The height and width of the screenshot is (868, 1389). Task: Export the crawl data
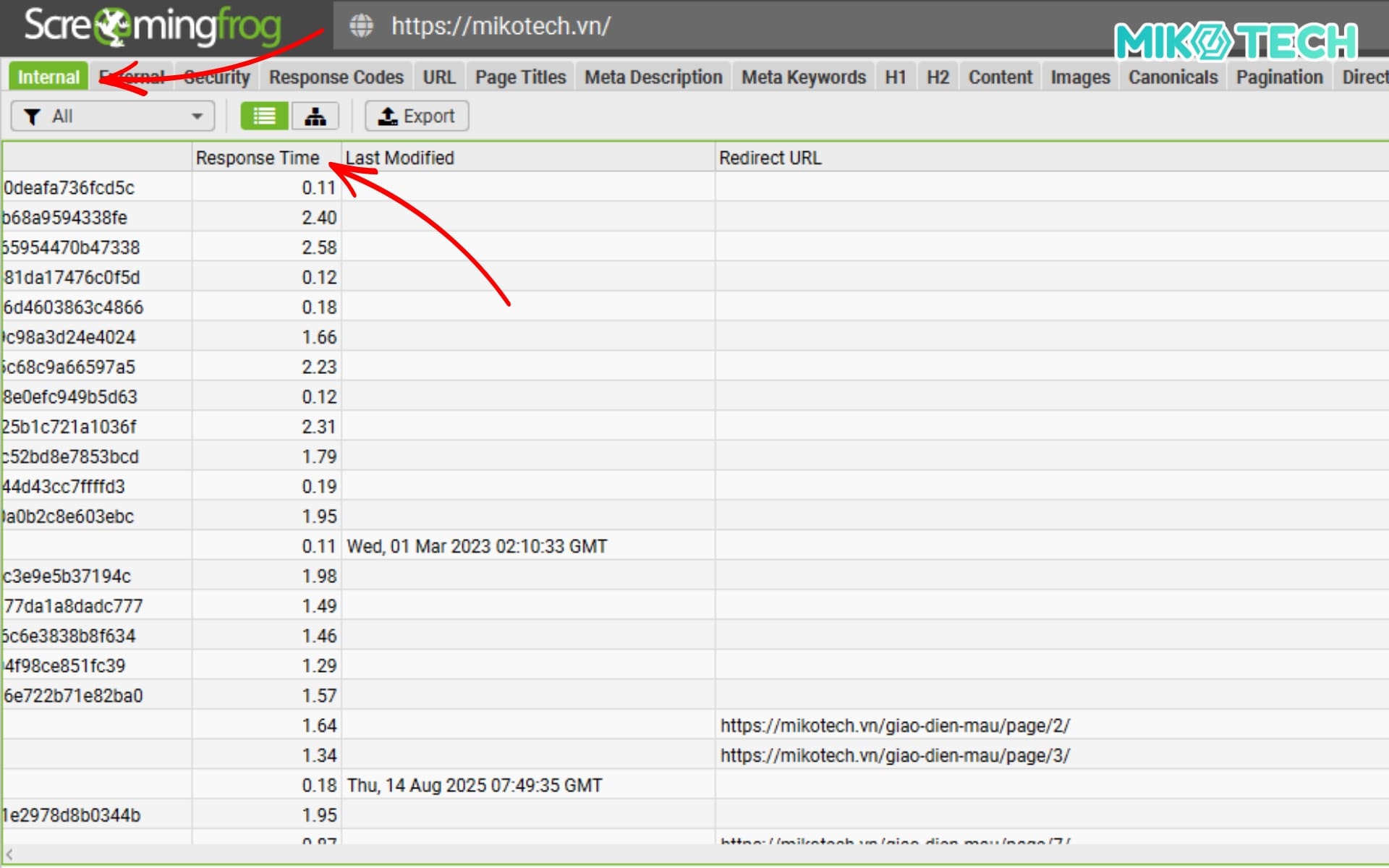click(417, 116)
